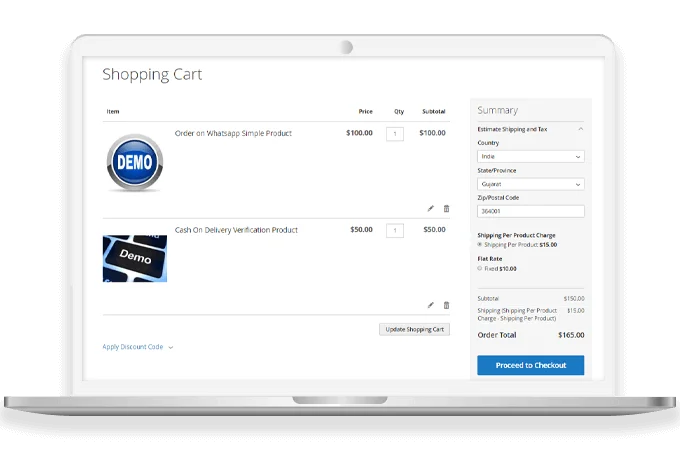Choose the Flat Rate Fixed $10.00 option
The height and width of the screenshot is (450, 680).
click(480, 268)
